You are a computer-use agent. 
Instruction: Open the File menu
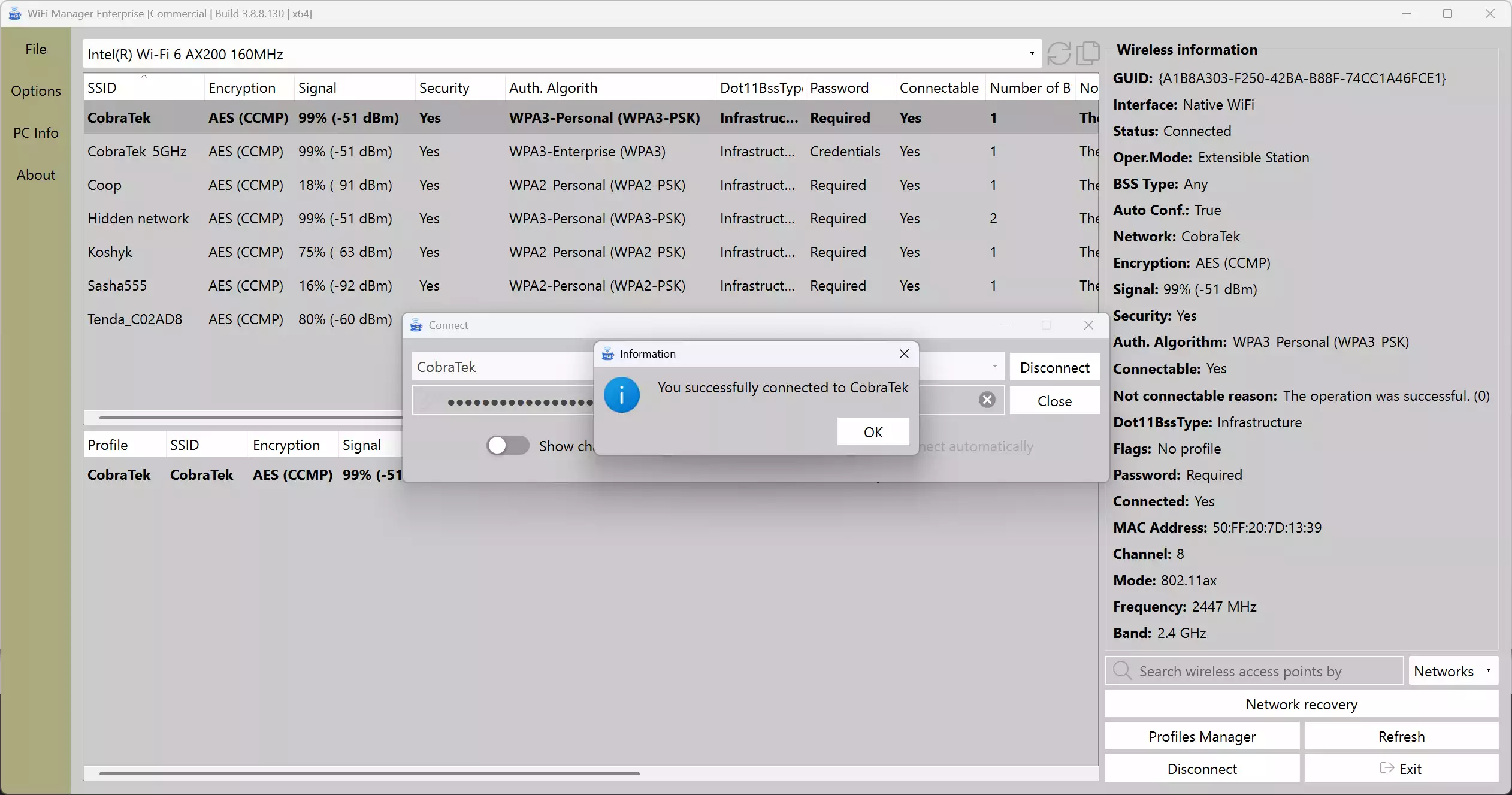tap(36, 49)
